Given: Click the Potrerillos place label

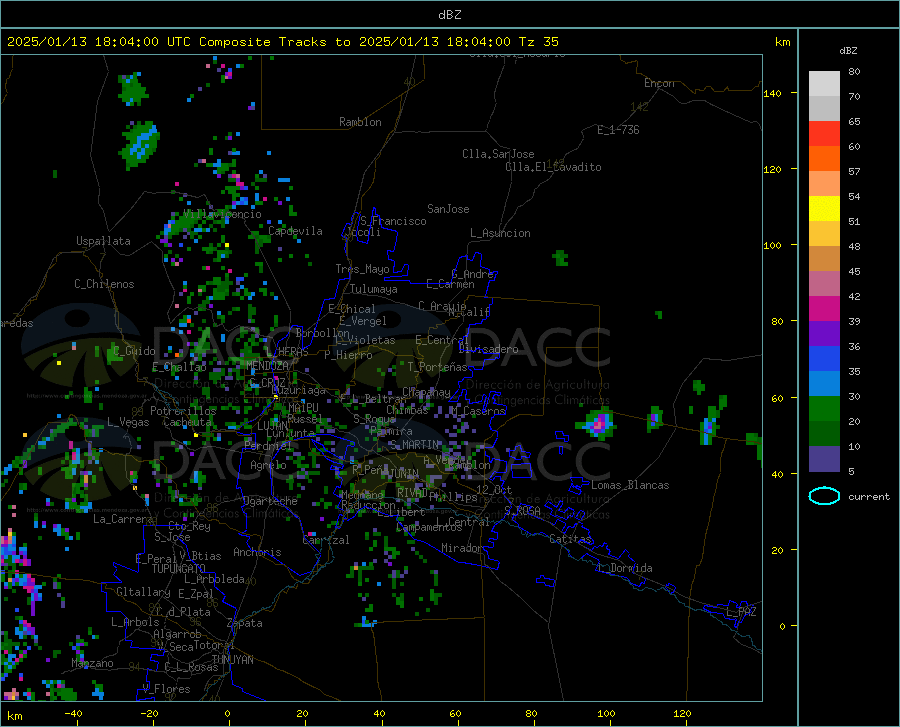Looking at the screenshot, I should [x=183, y=411].
